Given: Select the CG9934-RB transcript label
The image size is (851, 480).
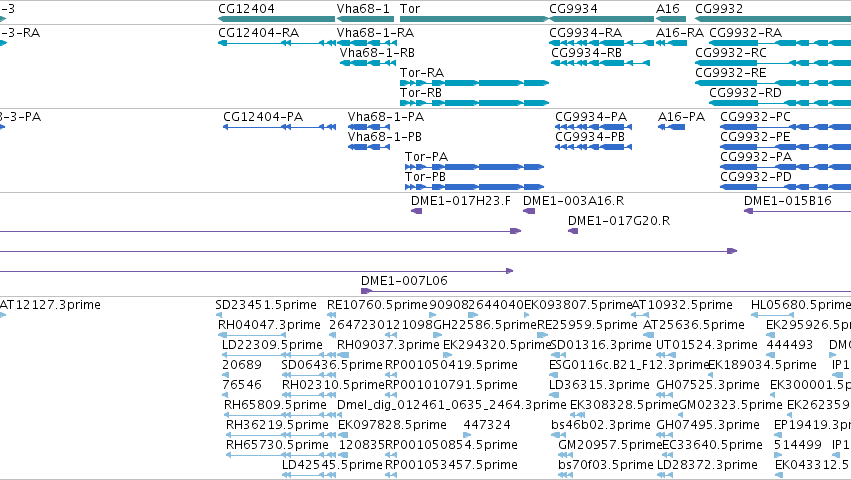Looking at the screenshot, I should coord(587,53).
